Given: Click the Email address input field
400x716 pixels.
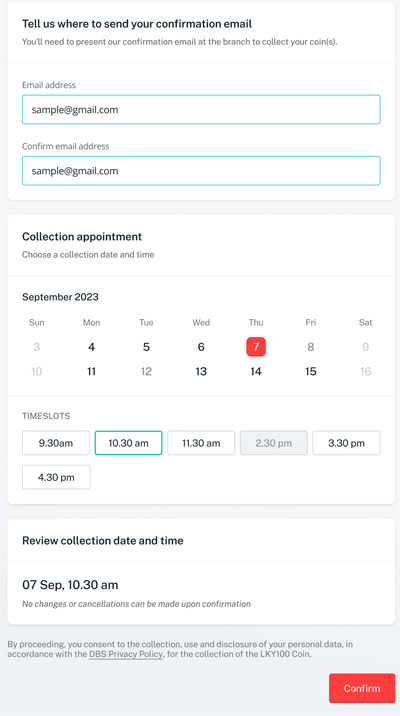Looking at the screenshot, I should click(201, 110).
